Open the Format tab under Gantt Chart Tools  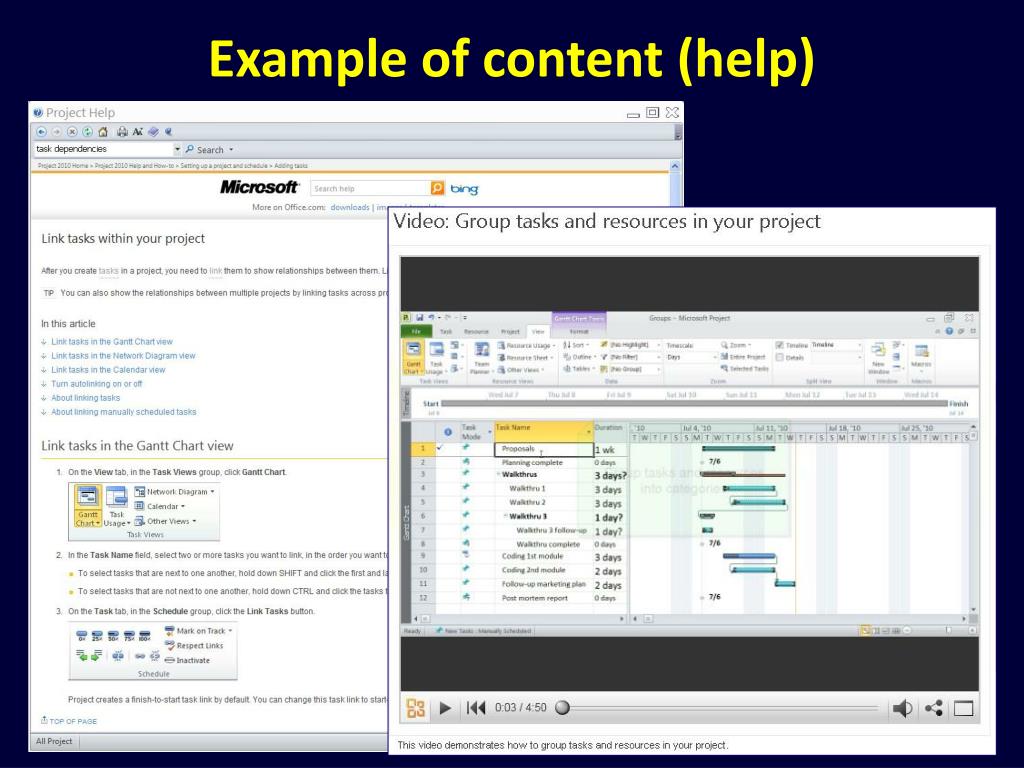pos(579,331)
